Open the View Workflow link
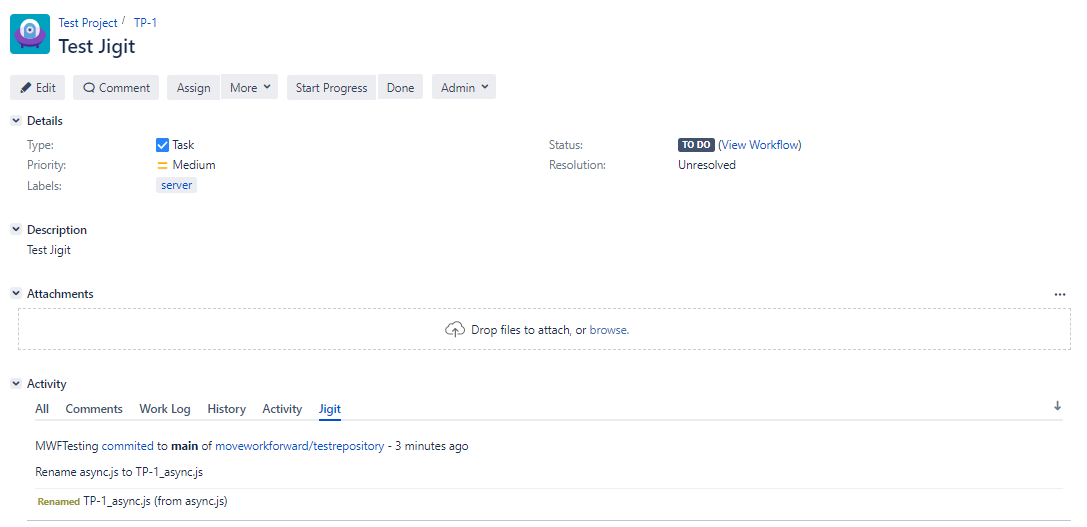Image resolution: width=1087 pixels, height=527 pixels. click(x=759, y=145)
